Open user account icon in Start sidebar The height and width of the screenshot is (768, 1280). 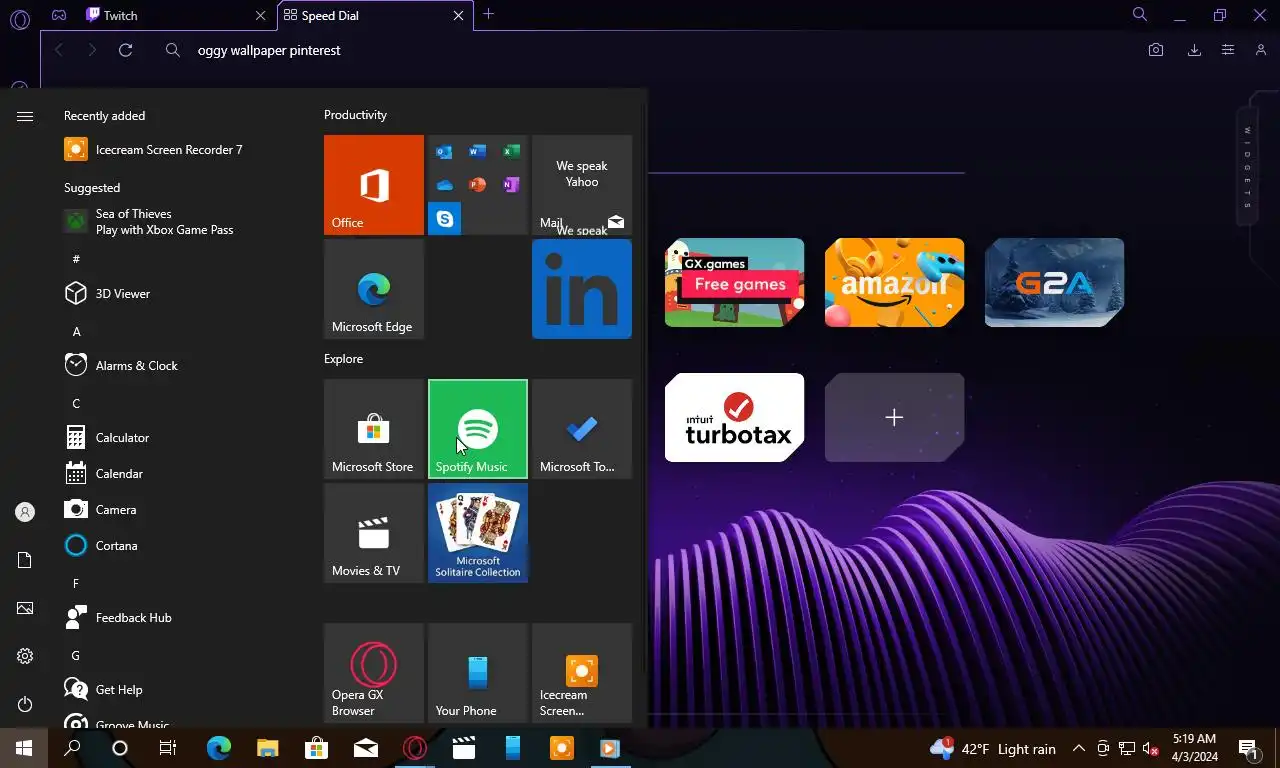click(25, 512)
